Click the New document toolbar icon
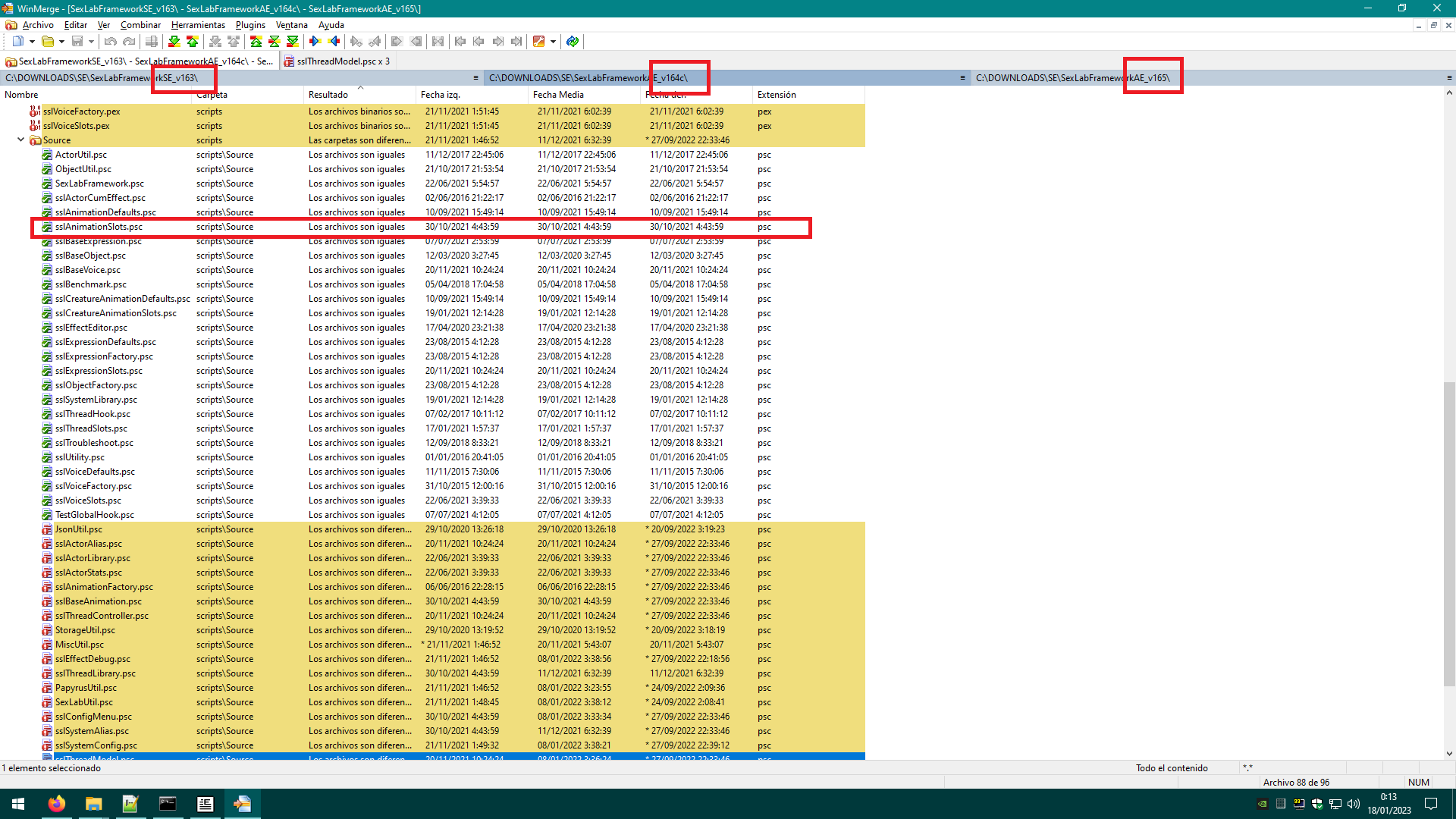 (x=17, y=42)
